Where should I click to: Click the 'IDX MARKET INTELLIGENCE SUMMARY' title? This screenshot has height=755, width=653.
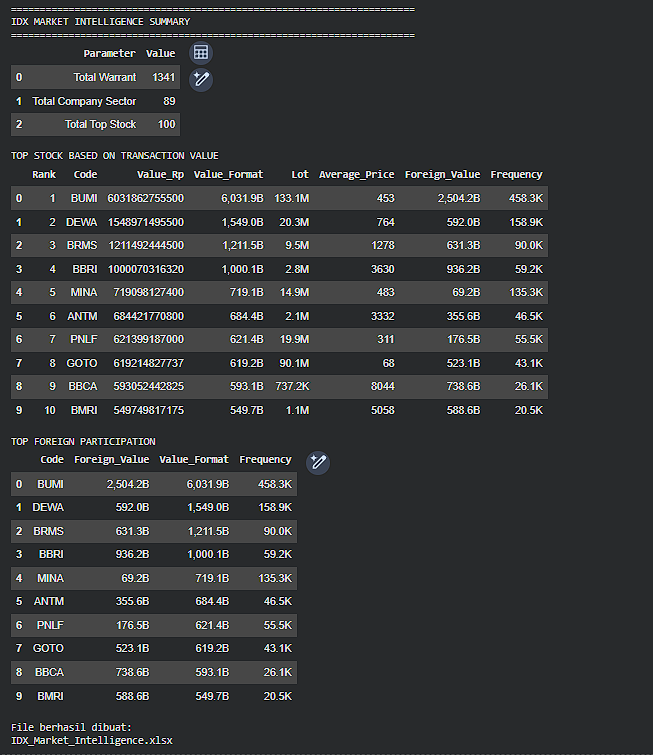(x=101, y=22)
